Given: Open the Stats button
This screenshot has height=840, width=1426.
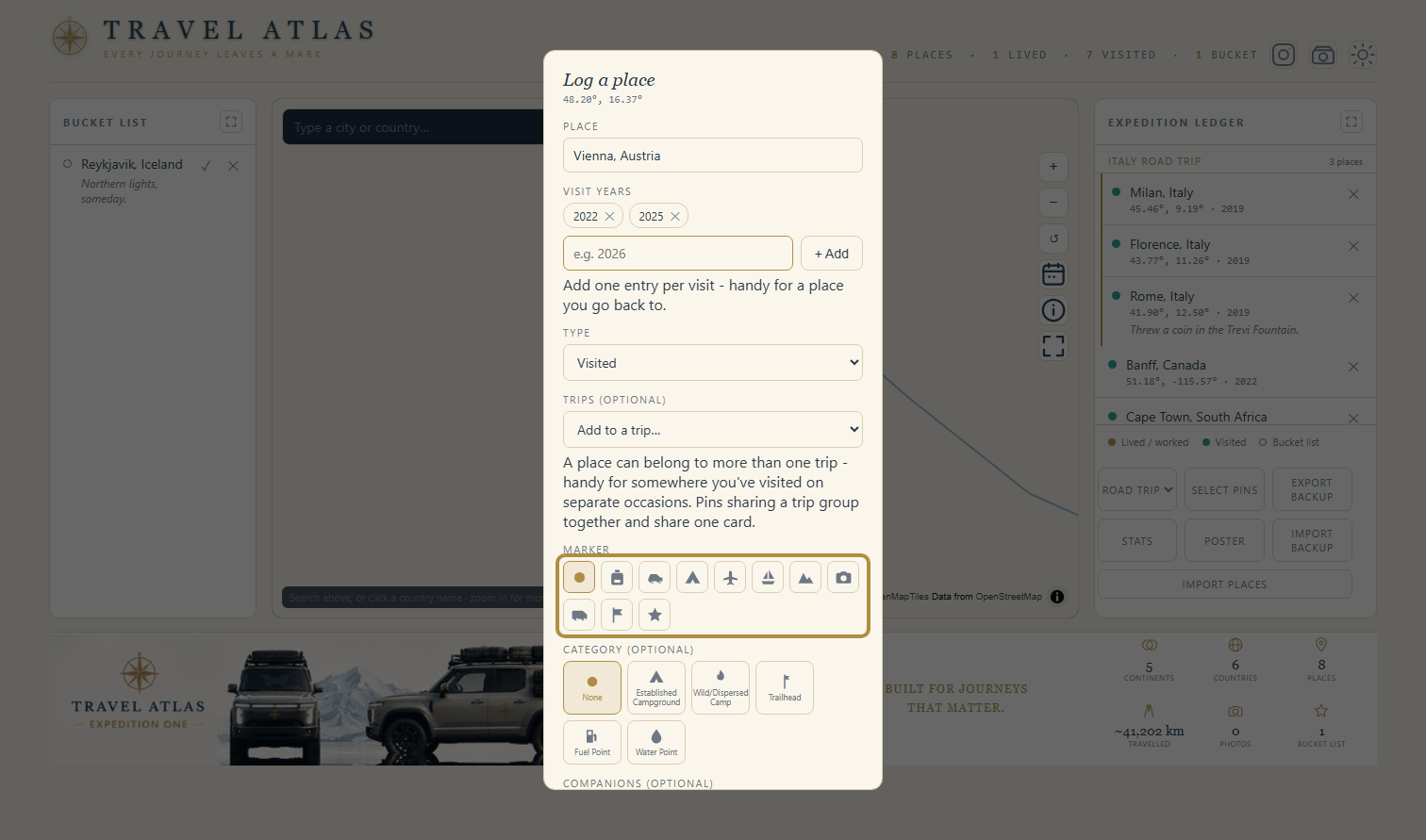Looking at the screenshot, I should click(1137, 540).
